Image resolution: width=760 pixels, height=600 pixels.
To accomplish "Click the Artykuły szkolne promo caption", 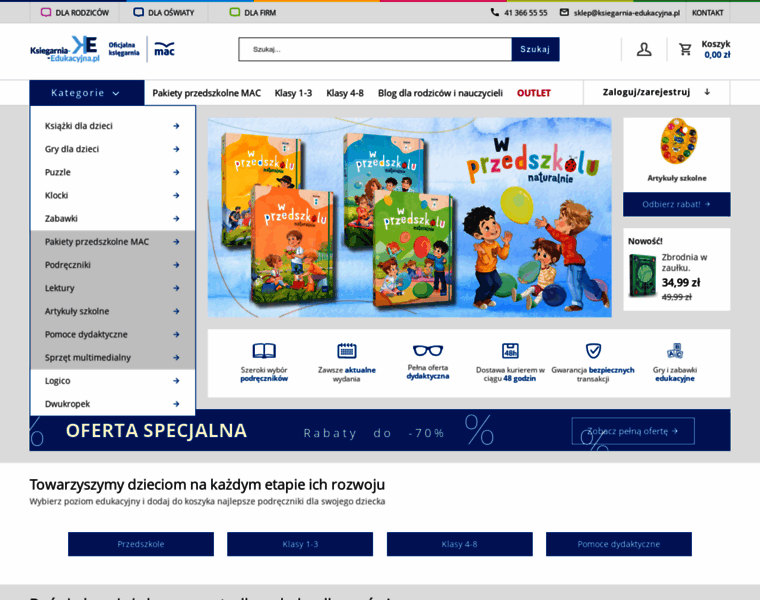I will point(677,178).
